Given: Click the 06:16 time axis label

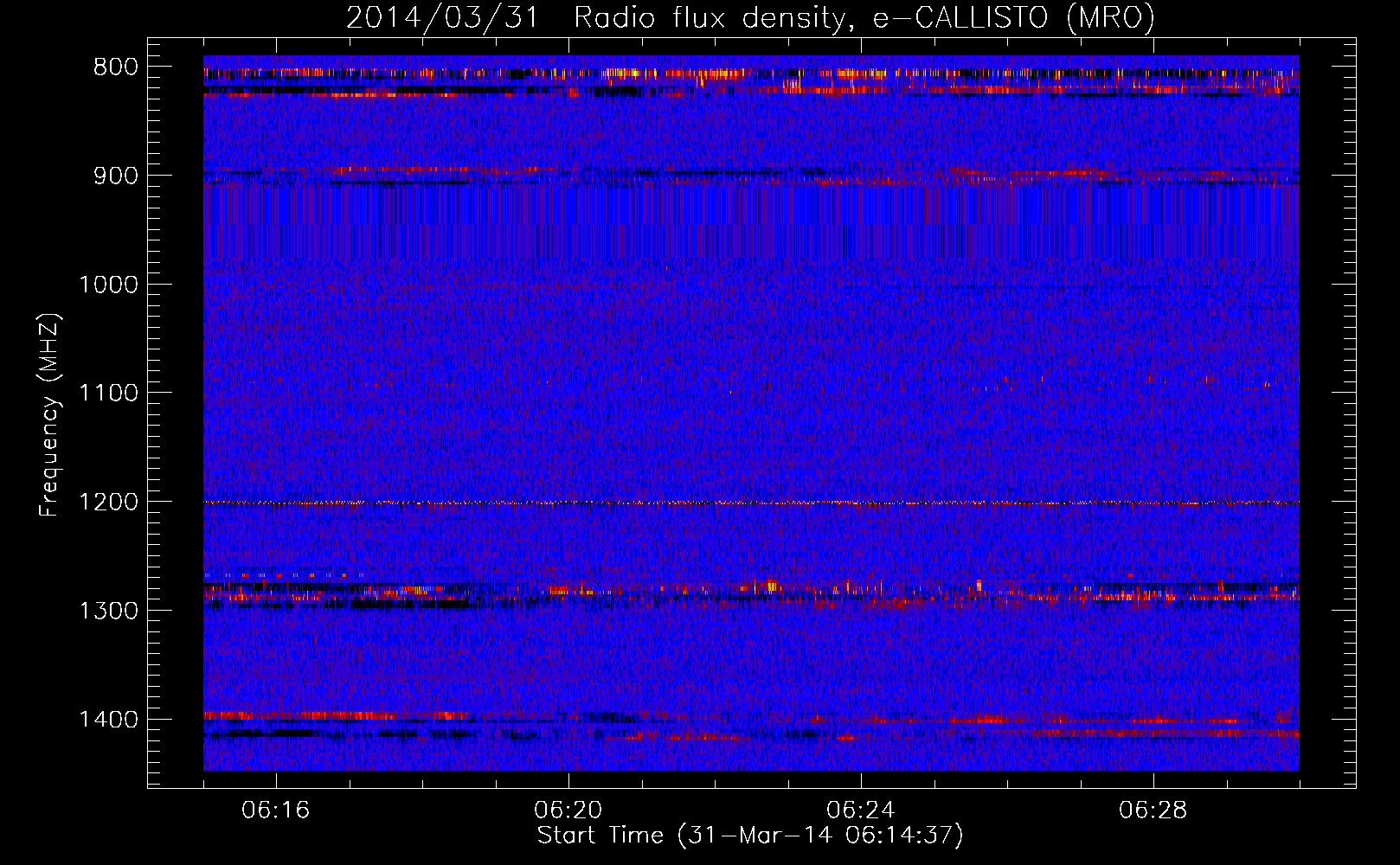Looking at the screenshot, I should point(276,811).
